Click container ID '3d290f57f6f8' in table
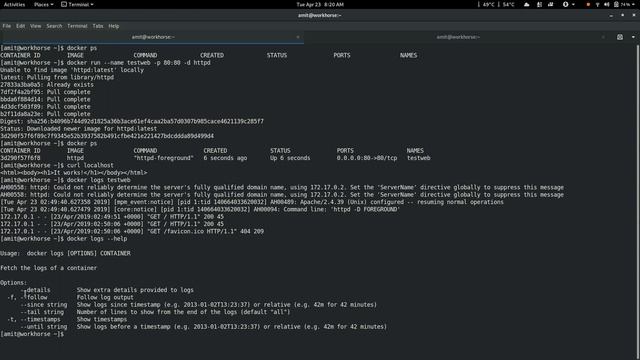Image resolution: width=640 pixels, height=360 pixels. (20, 158)
